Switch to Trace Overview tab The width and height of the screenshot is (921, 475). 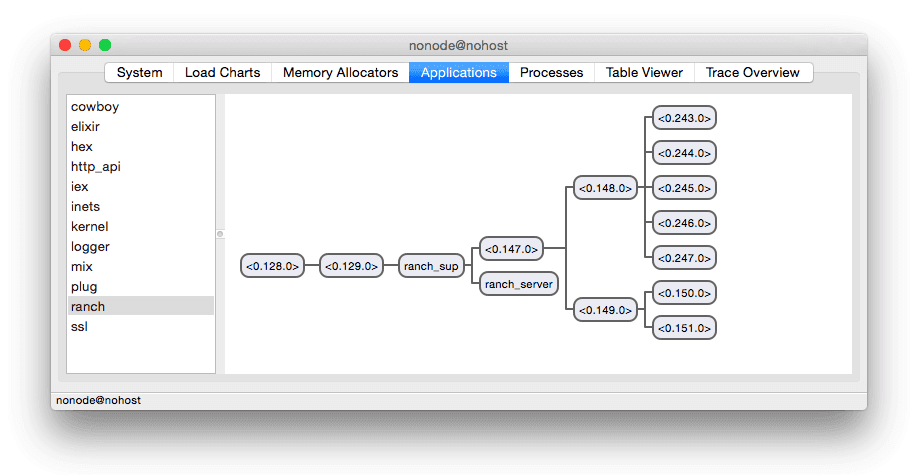click(752, 73)
